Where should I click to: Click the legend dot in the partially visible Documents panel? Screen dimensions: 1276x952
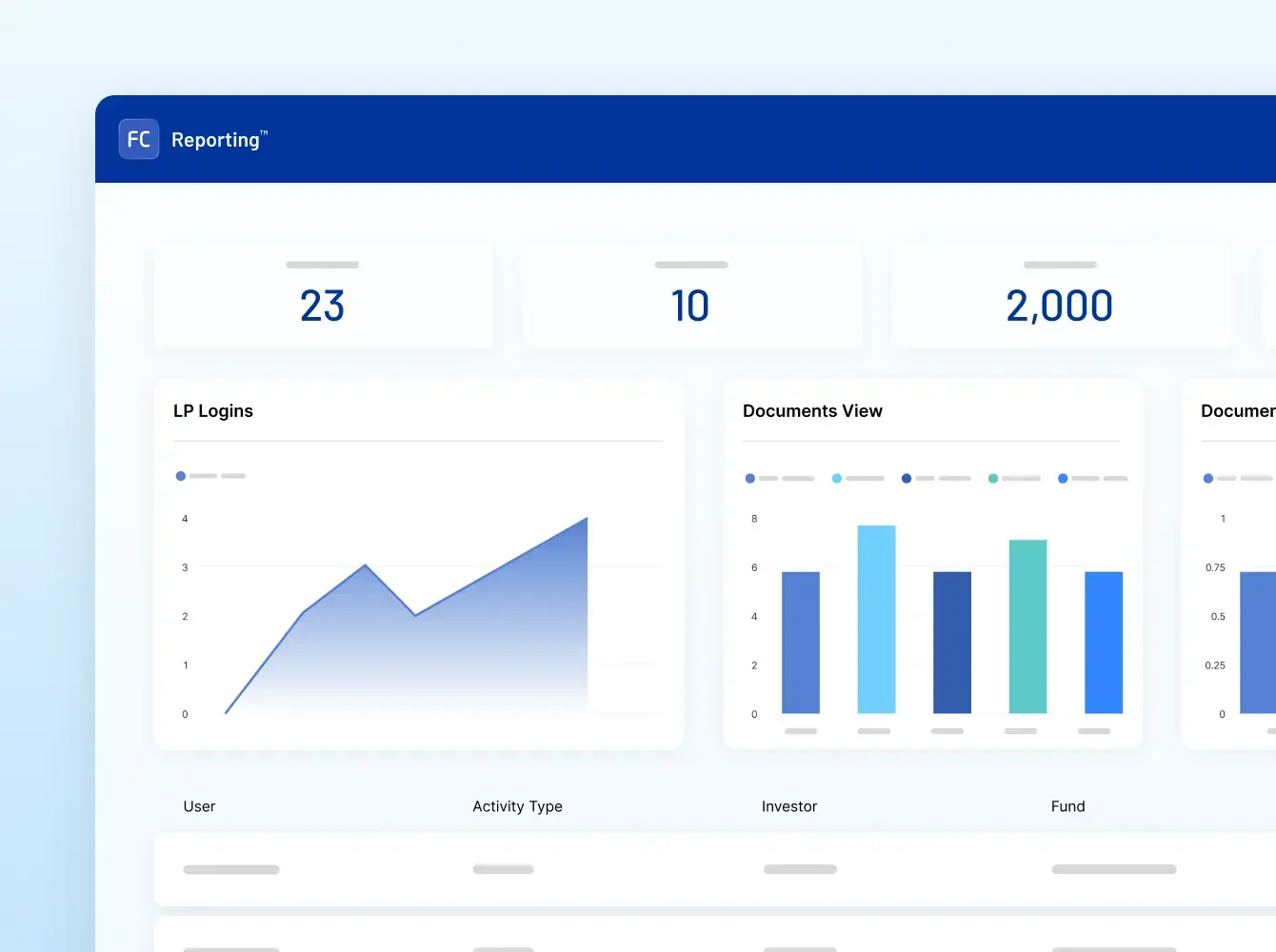(x=1208, y=479)
